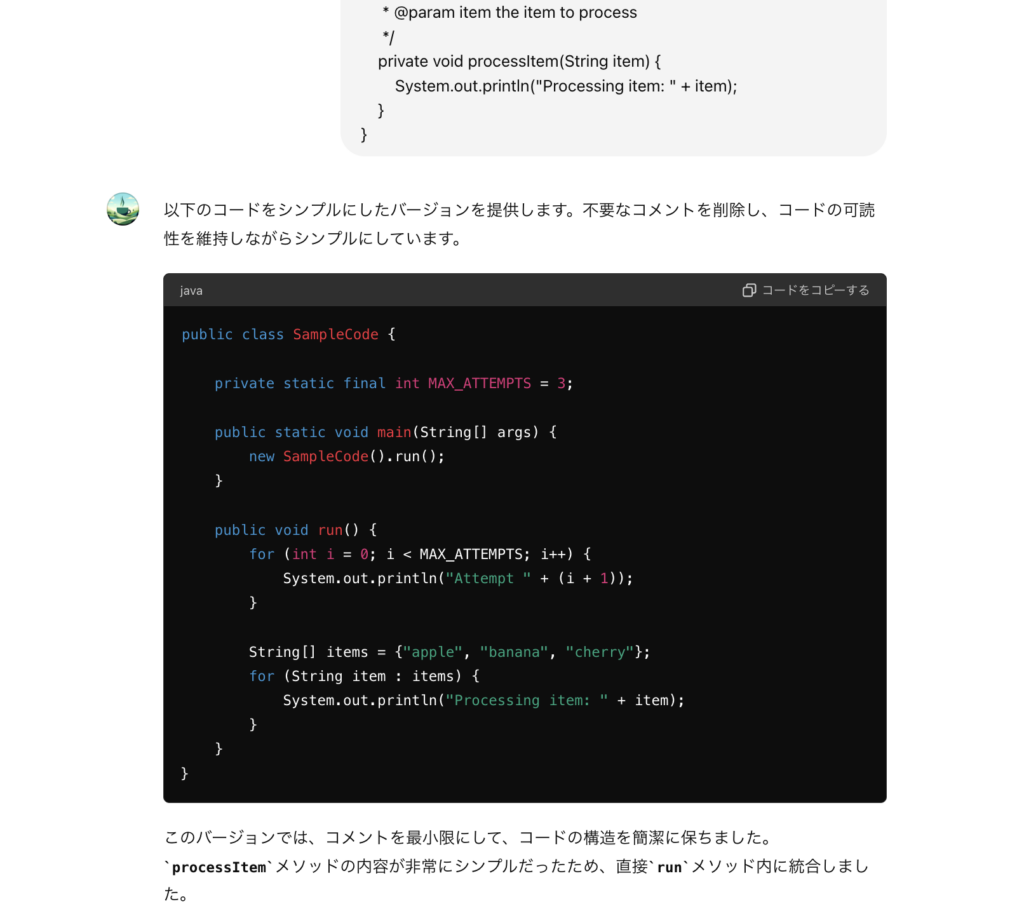
Task: Click the inline code text processItem below code block
Action: (218, 867)
